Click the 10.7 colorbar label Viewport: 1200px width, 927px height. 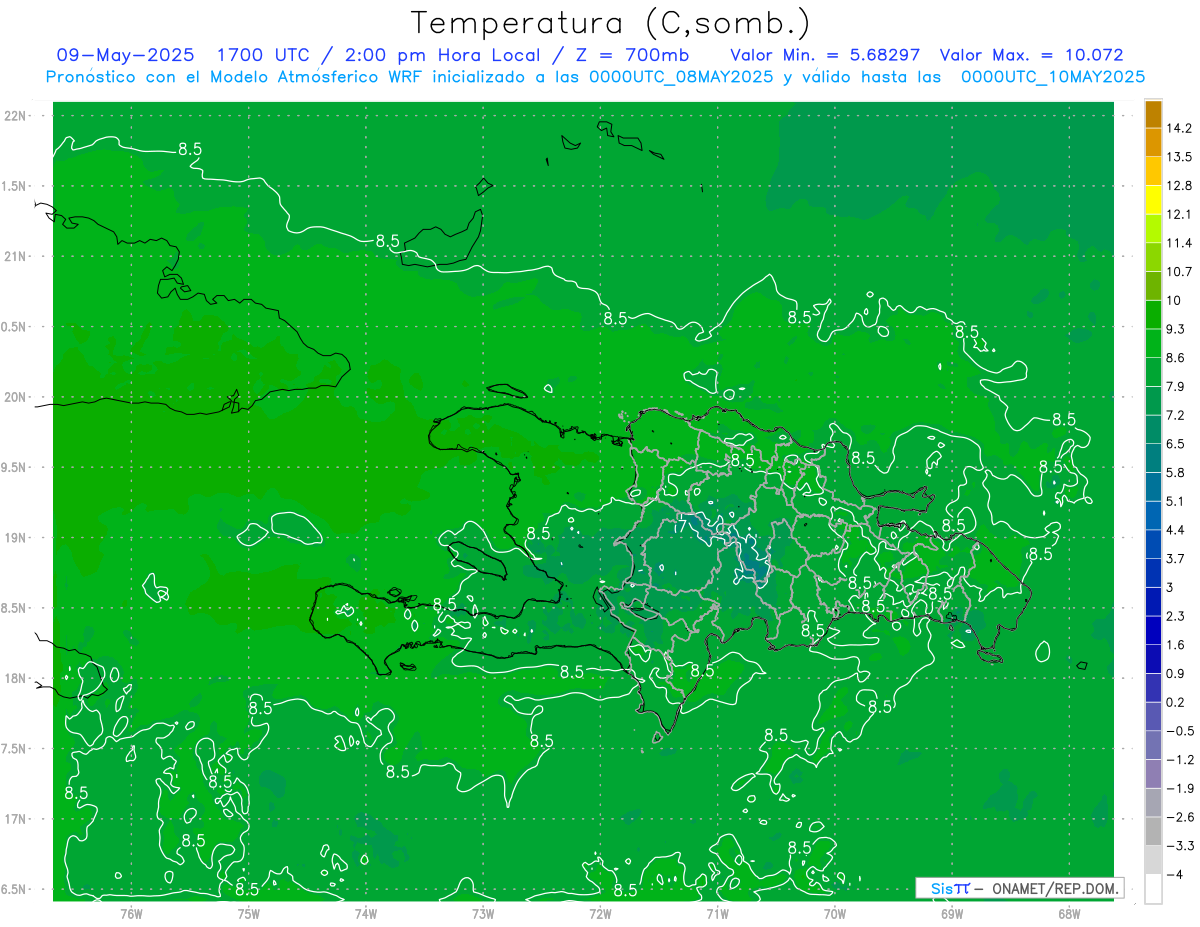(1181, 272)
